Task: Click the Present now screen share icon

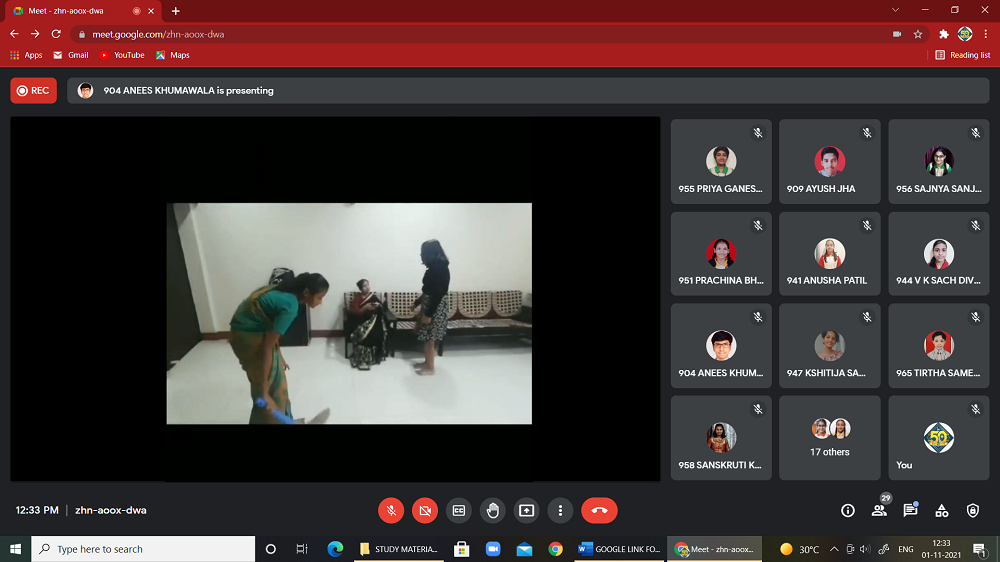Action: (527, 510)
